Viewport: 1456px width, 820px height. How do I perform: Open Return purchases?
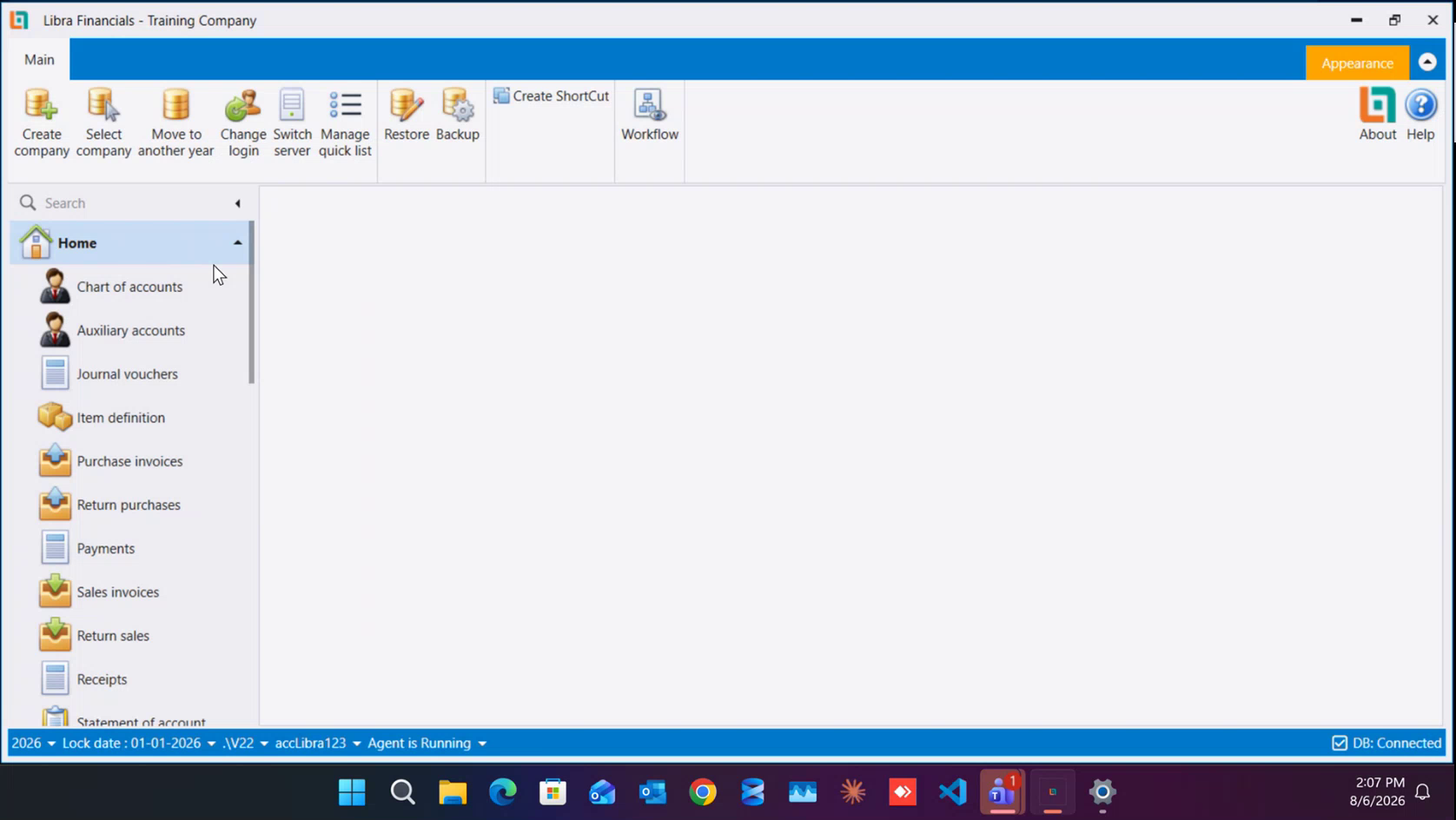(x=130, y=505)
